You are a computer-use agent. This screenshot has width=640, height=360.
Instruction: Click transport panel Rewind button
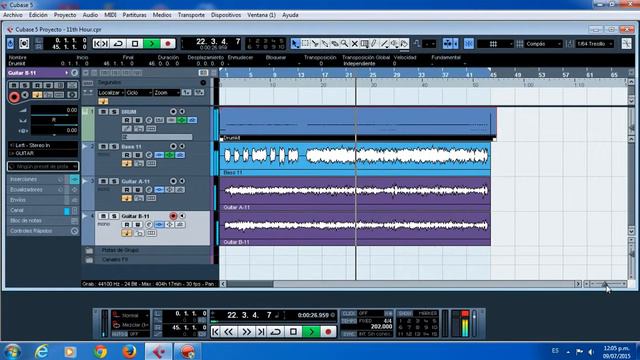(229, 332)
